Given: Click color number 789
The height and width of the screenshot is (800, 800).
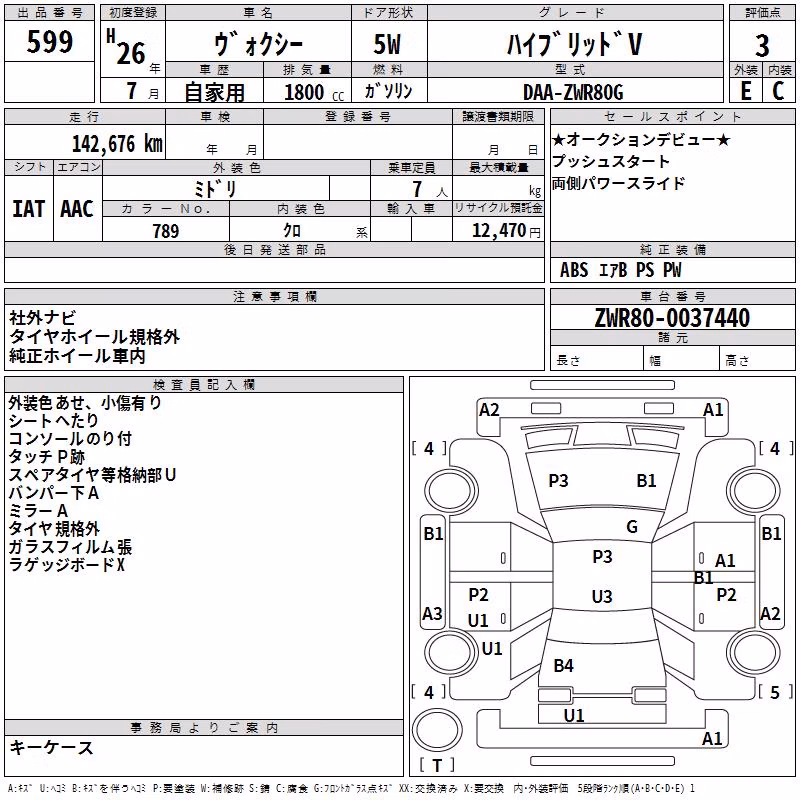Looking at the screenshot, I should coord(166,231).
